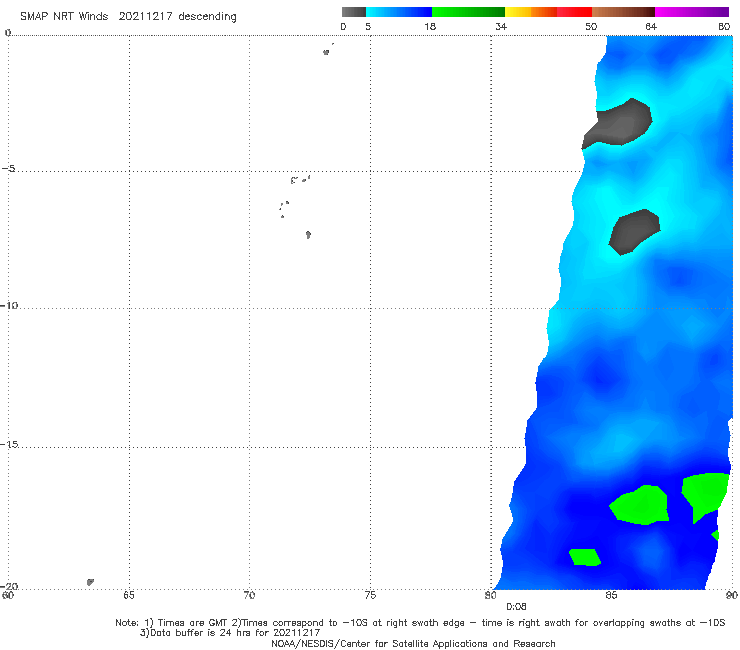Click the longitude axis label '65'
Screen dimensions: 740x650
click(x=129, y=595)
